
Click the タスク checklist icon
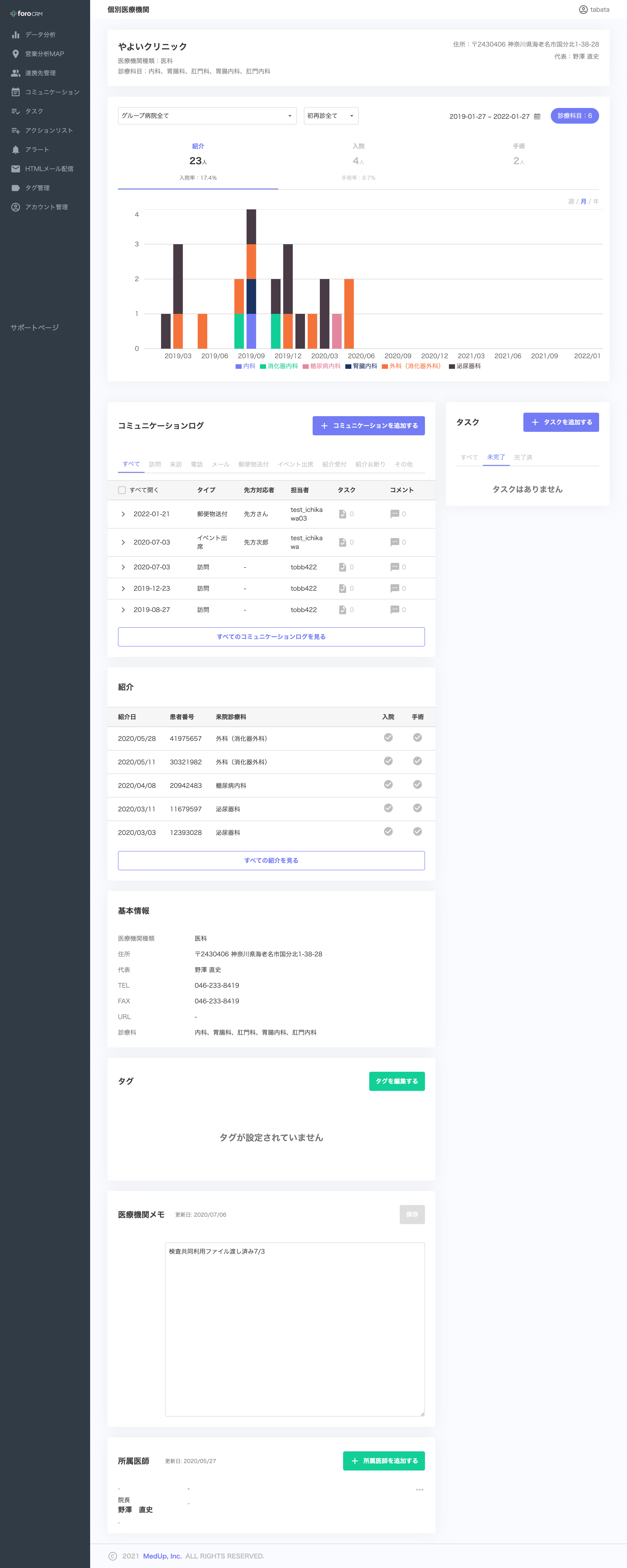click(x=16, y=111)
